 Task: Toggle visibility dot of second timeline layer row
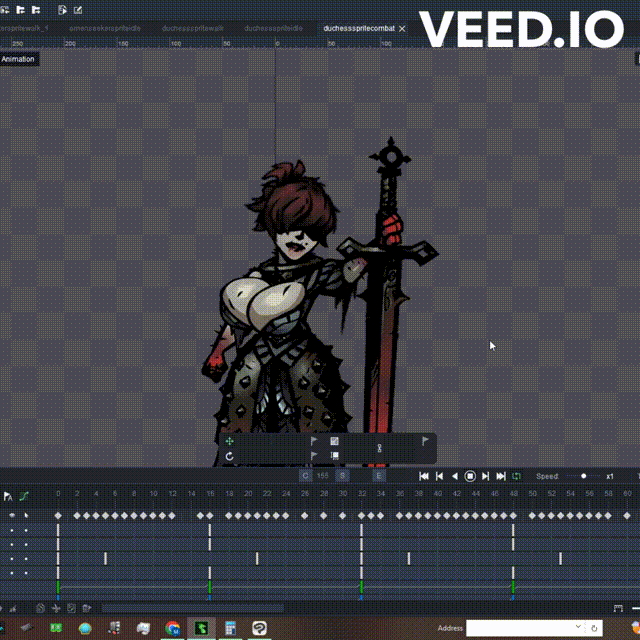[x=12, y=544]
